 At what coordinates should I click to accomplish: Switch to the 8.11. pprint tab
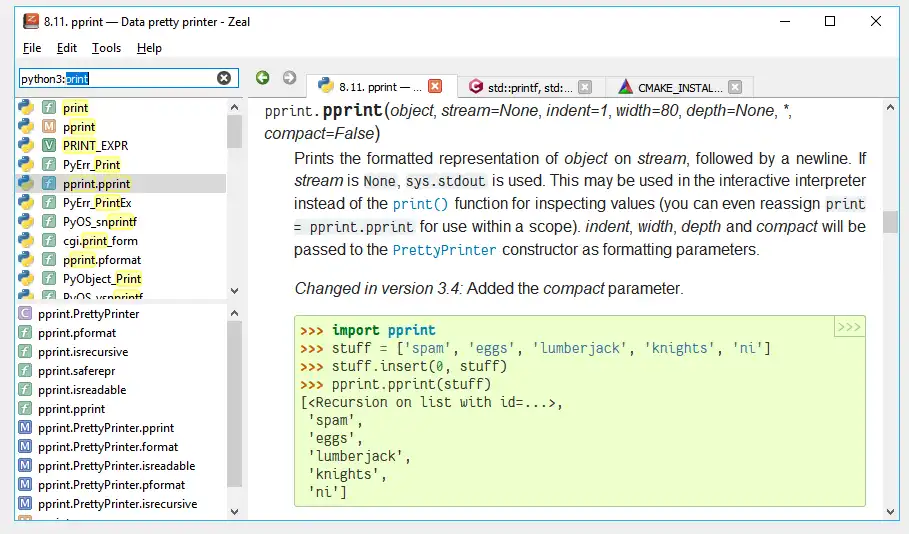pos(381,86)
